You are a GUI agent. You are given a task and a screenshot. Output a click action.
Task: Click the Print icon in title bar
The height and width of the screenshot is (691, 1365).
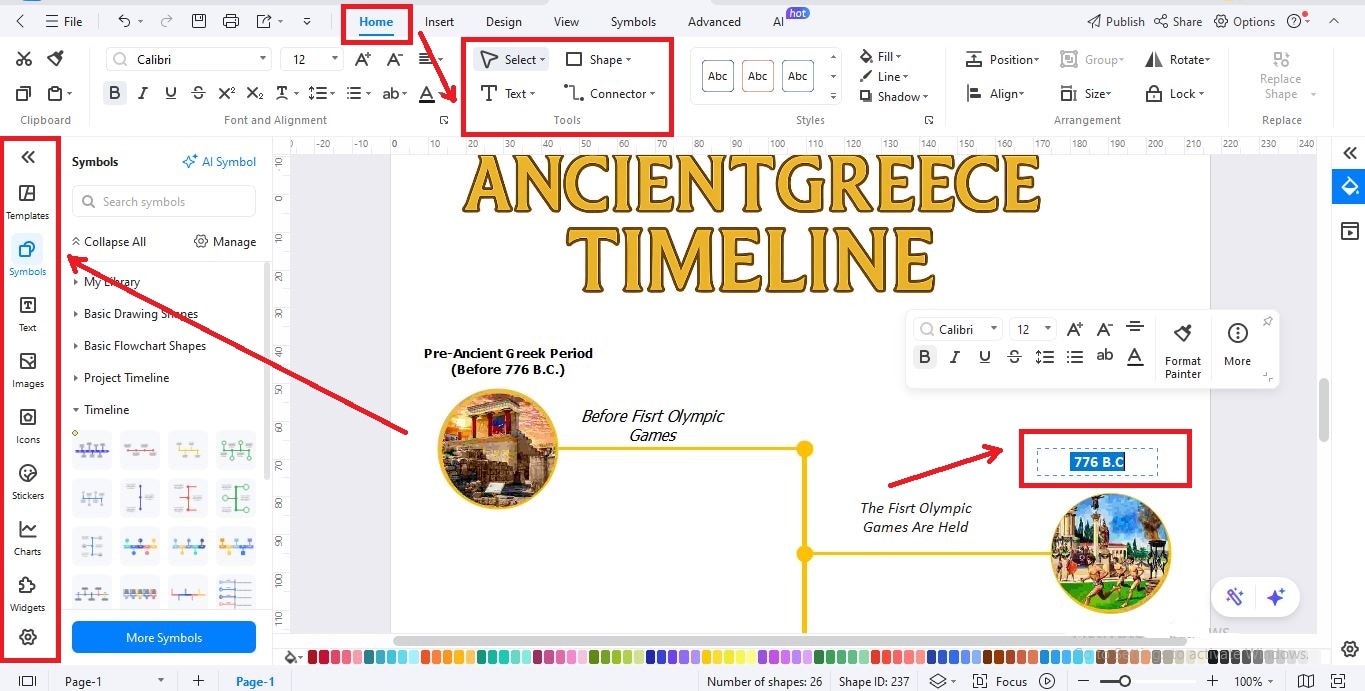[231, 21]
